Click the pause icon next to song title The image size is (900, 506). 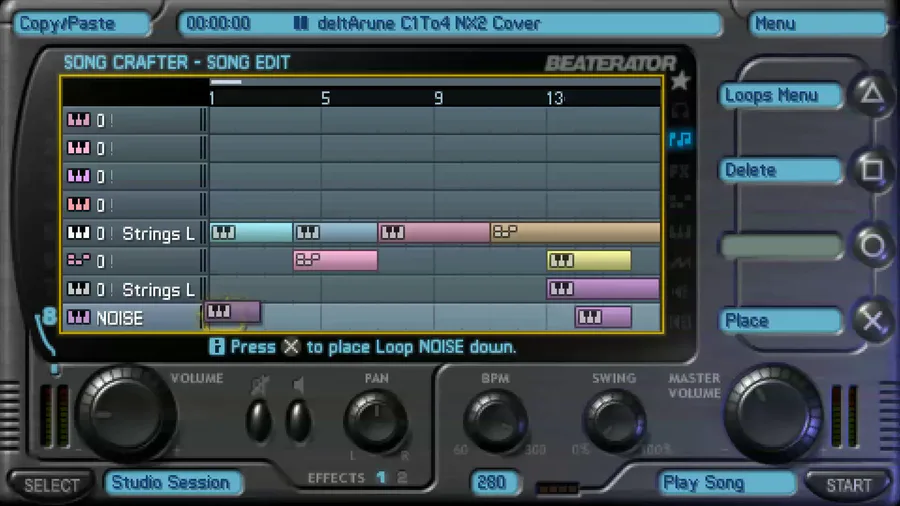[x=301, y=24]
